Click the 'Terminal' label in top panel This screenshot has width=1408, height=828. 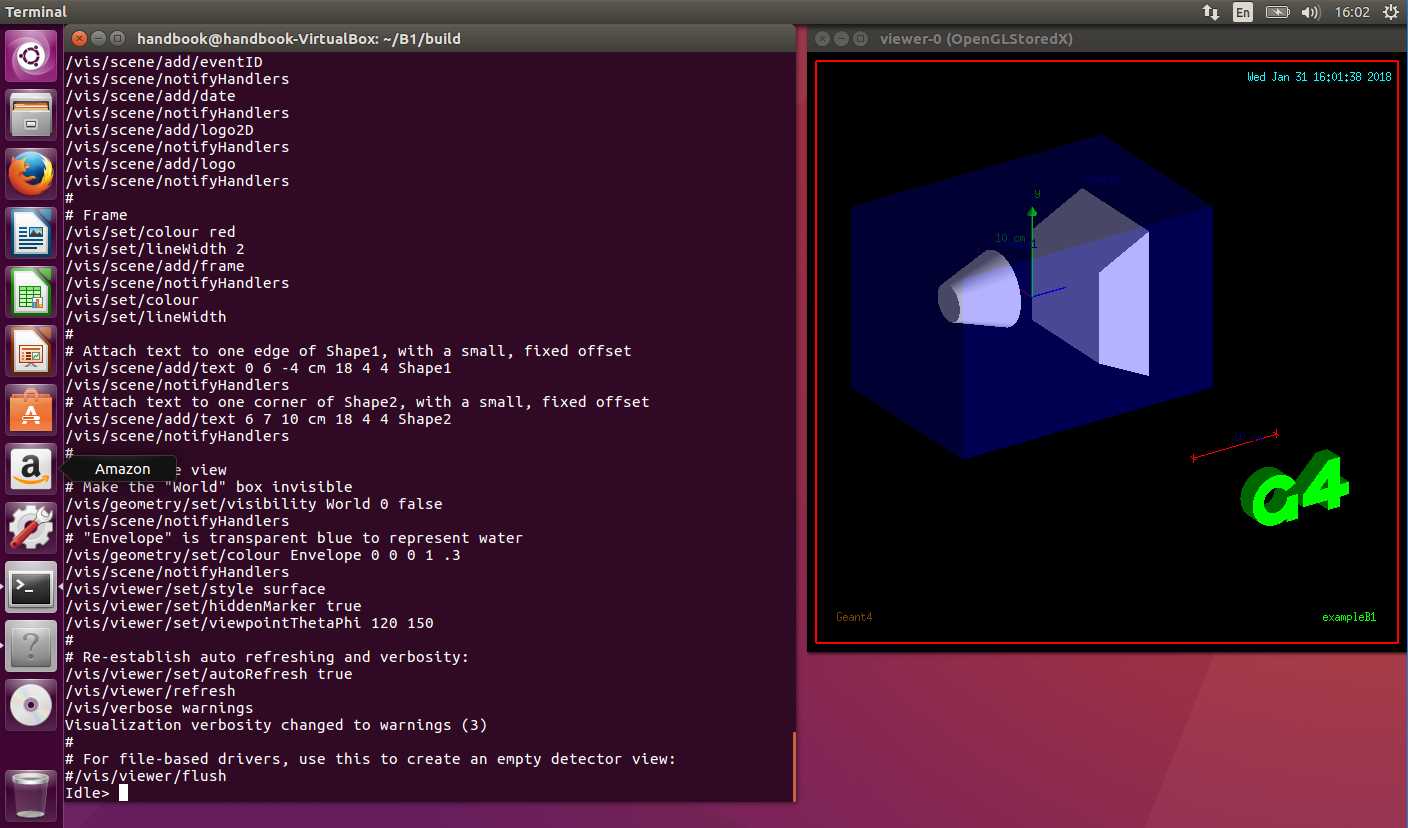coord(36,12)
